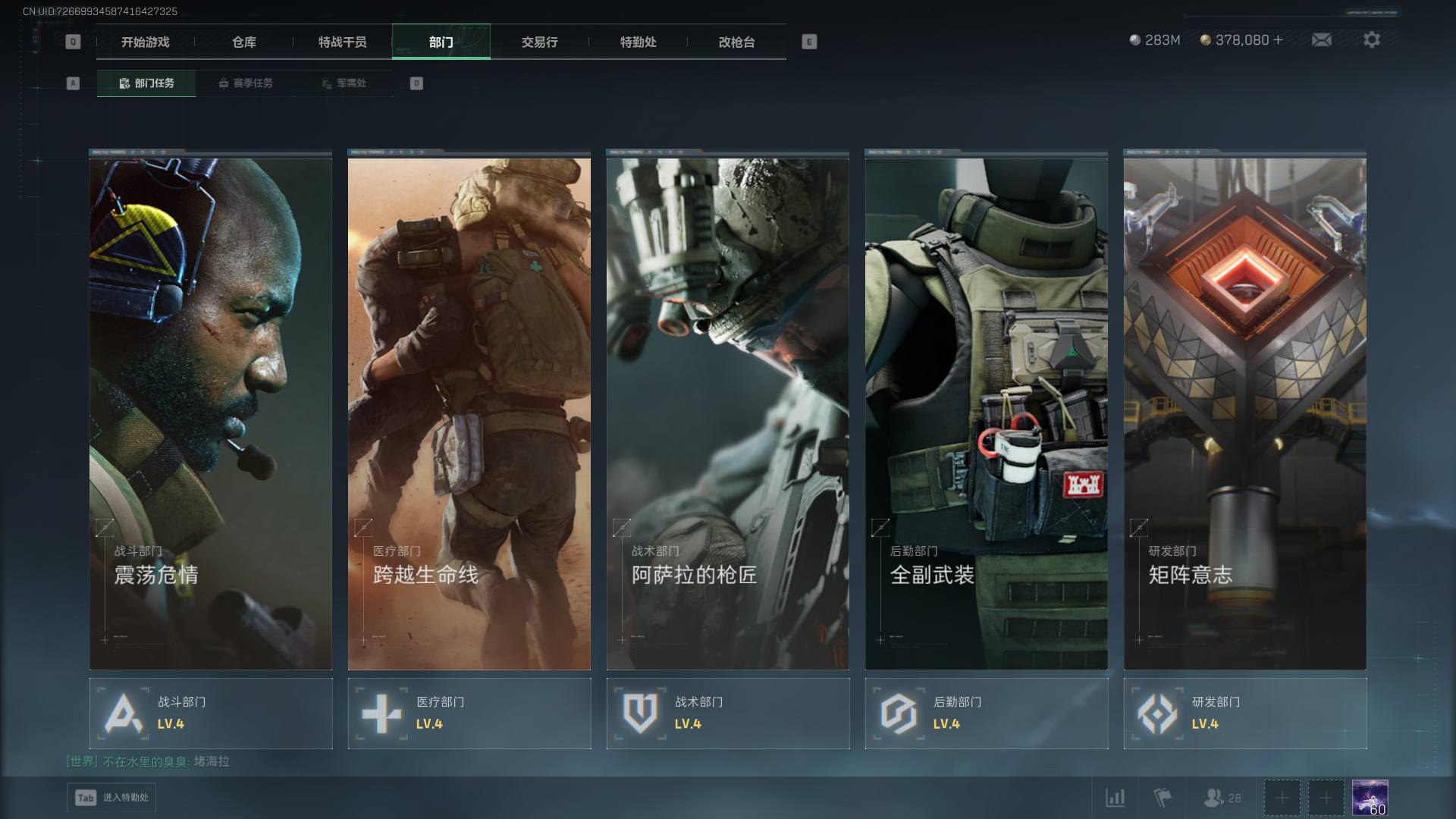Switch to the 仓库 tab
1456x819 pixels.
(x=243, y=42)
